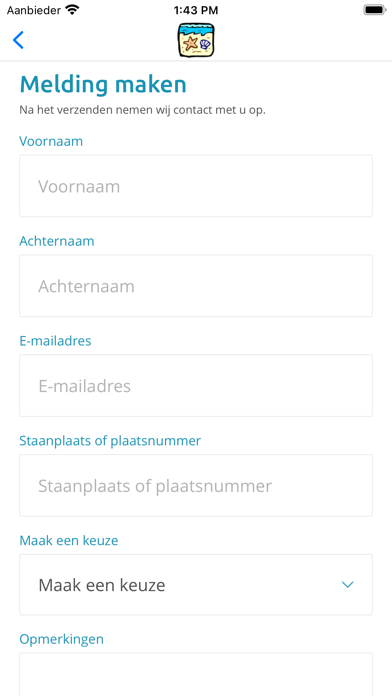The width and height of the screenshot is (392, 696).
Task: Tap the blue back arrow
Action: 18,40
